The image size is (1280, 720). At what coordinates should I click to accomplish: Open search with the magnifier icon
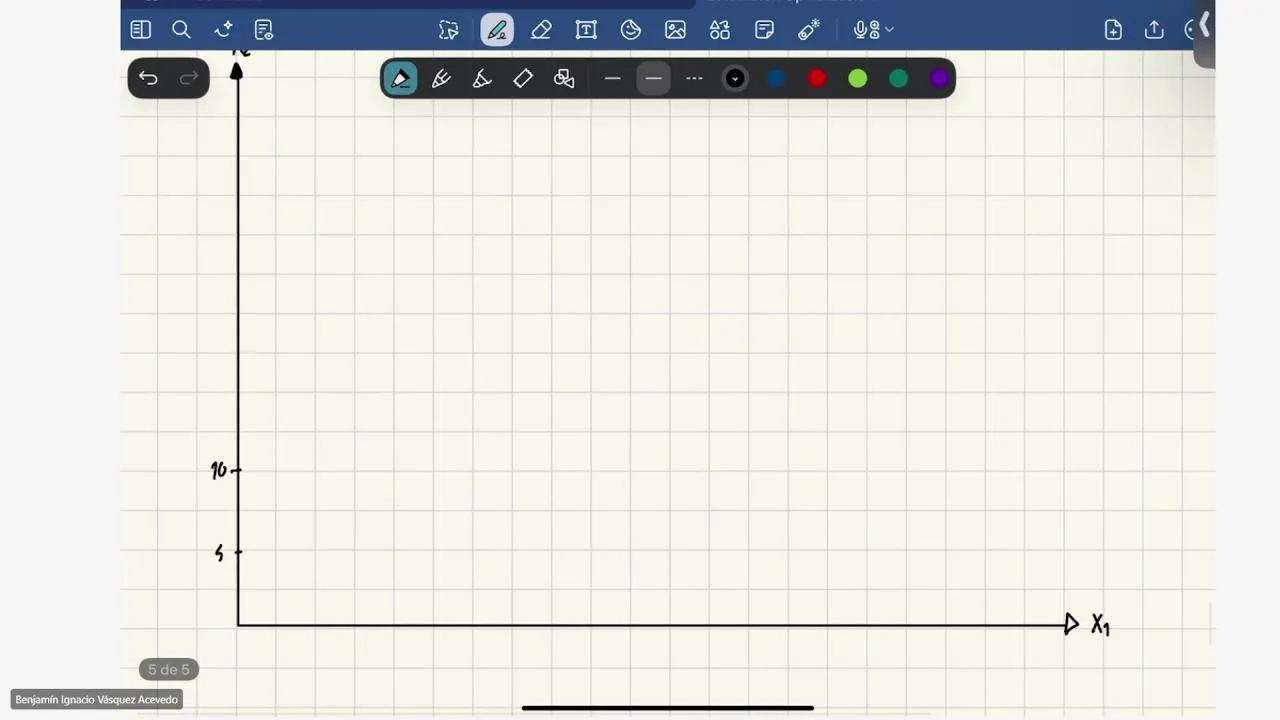pos(181,30)
